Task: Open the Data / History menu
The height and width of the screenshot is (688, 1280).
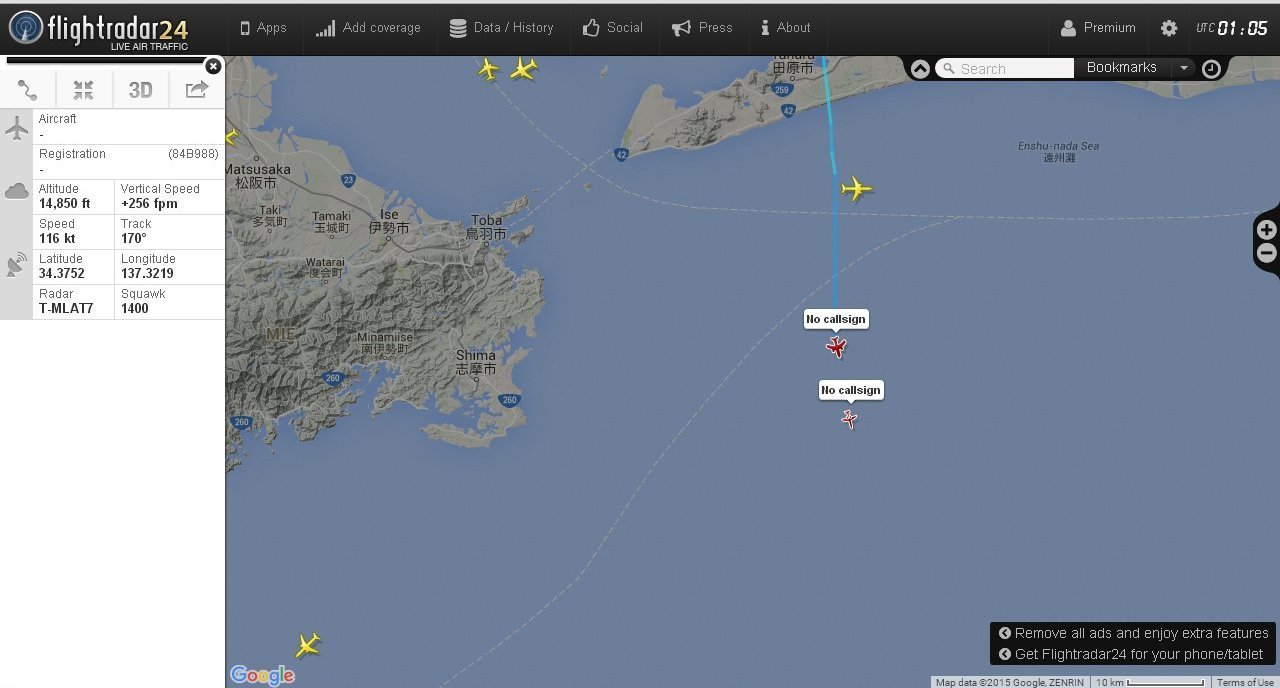Action: click(x=501, y=28)
